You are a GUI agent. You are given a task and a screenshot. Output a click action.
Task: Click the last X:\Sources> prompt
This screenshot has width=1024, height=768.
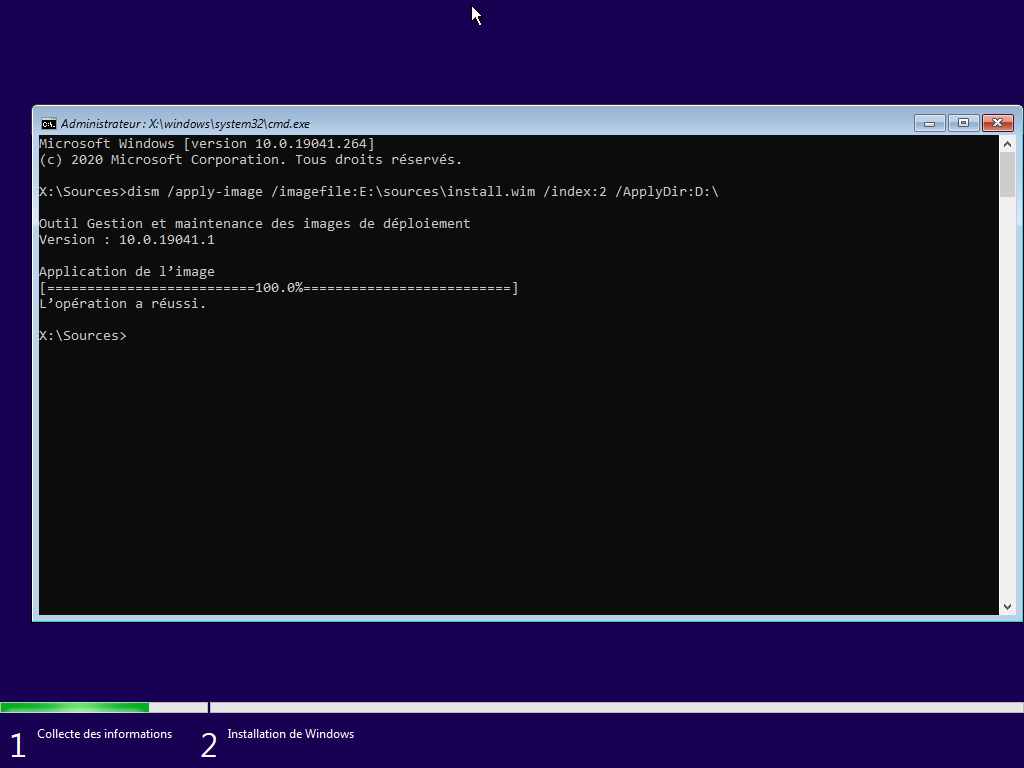tap(83, 336)
